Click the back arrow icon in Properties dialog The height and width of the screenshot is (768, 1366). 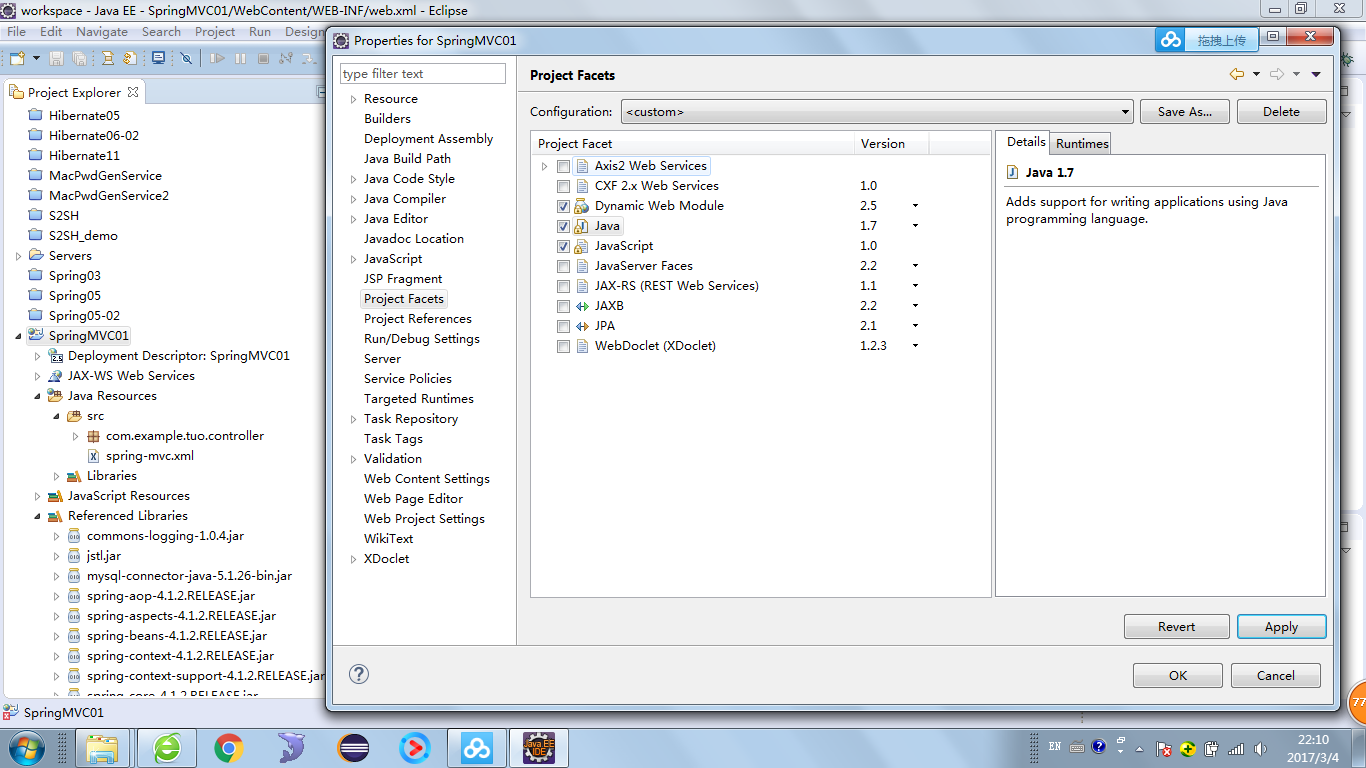click(x=1237, y=74)
